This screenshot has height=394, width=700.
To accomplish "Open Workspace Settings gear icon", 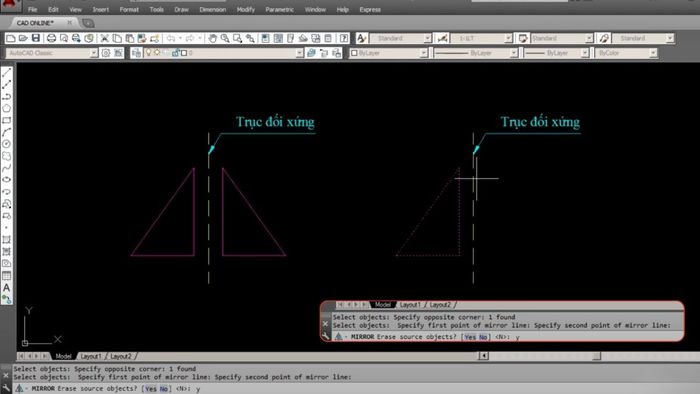I will point(106,53).
